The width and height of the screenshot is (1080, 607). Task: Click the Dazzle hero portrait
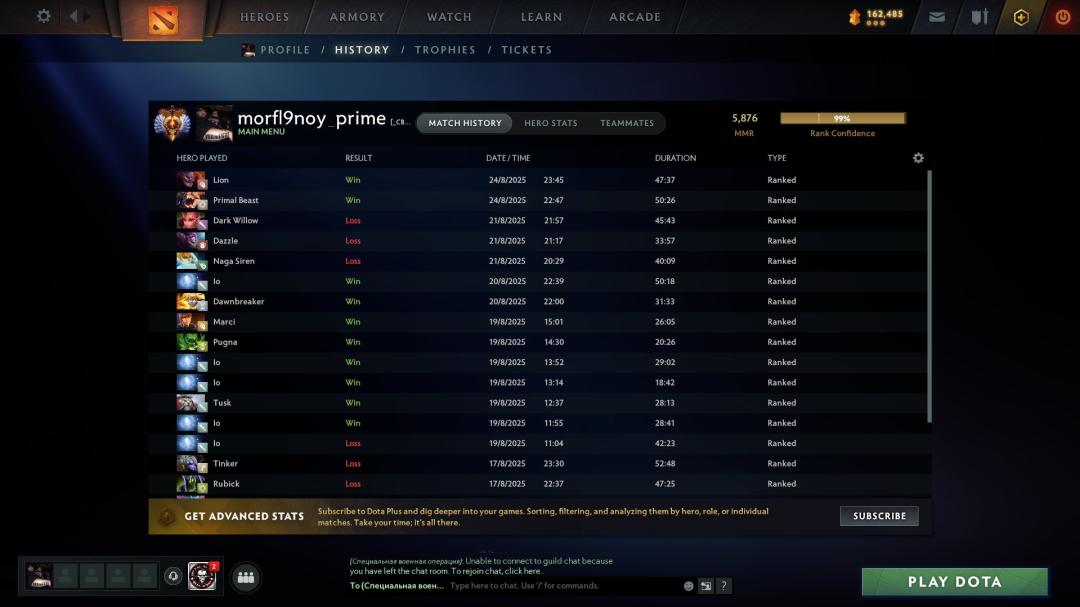click(191, 240)
